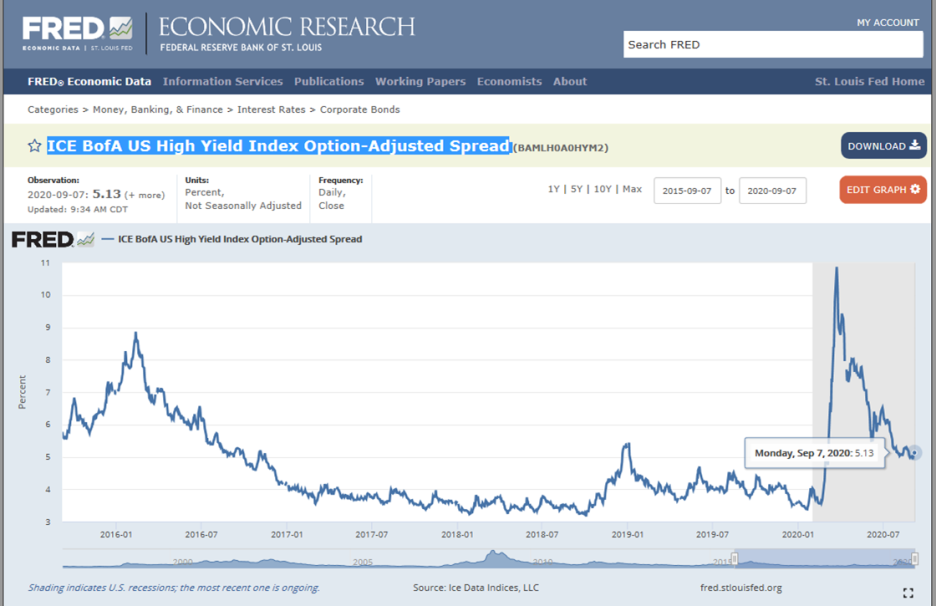
Task: Click series ID BAMLH0A0HYM2 text
Action: 561,148
